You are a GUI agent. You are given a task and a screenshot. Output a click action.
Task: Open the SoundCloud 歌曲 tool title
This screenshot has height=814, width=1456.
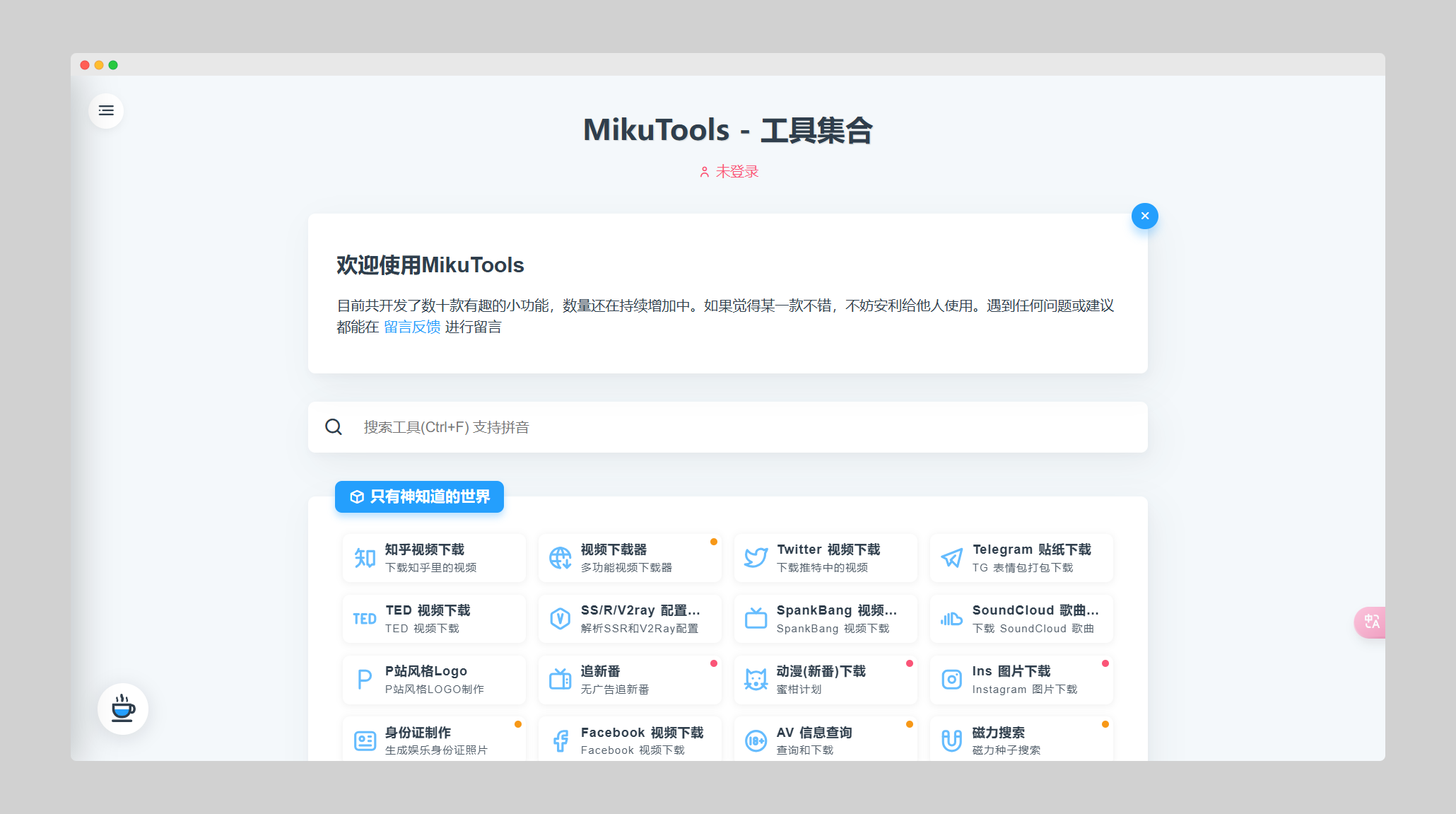[x=1035, y=610]
